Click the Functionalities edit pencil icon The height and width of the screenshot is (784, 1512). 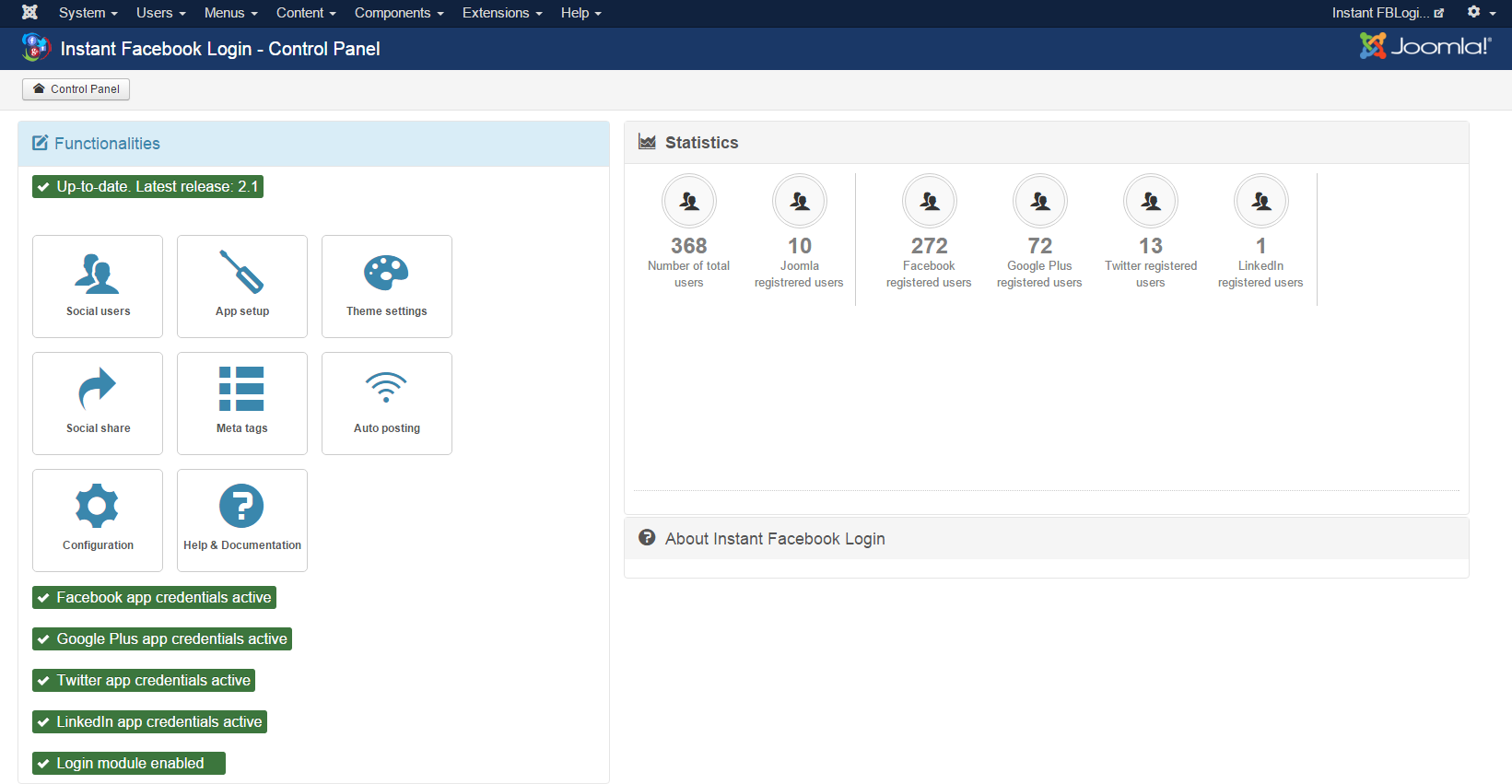(x=41, y=143)
